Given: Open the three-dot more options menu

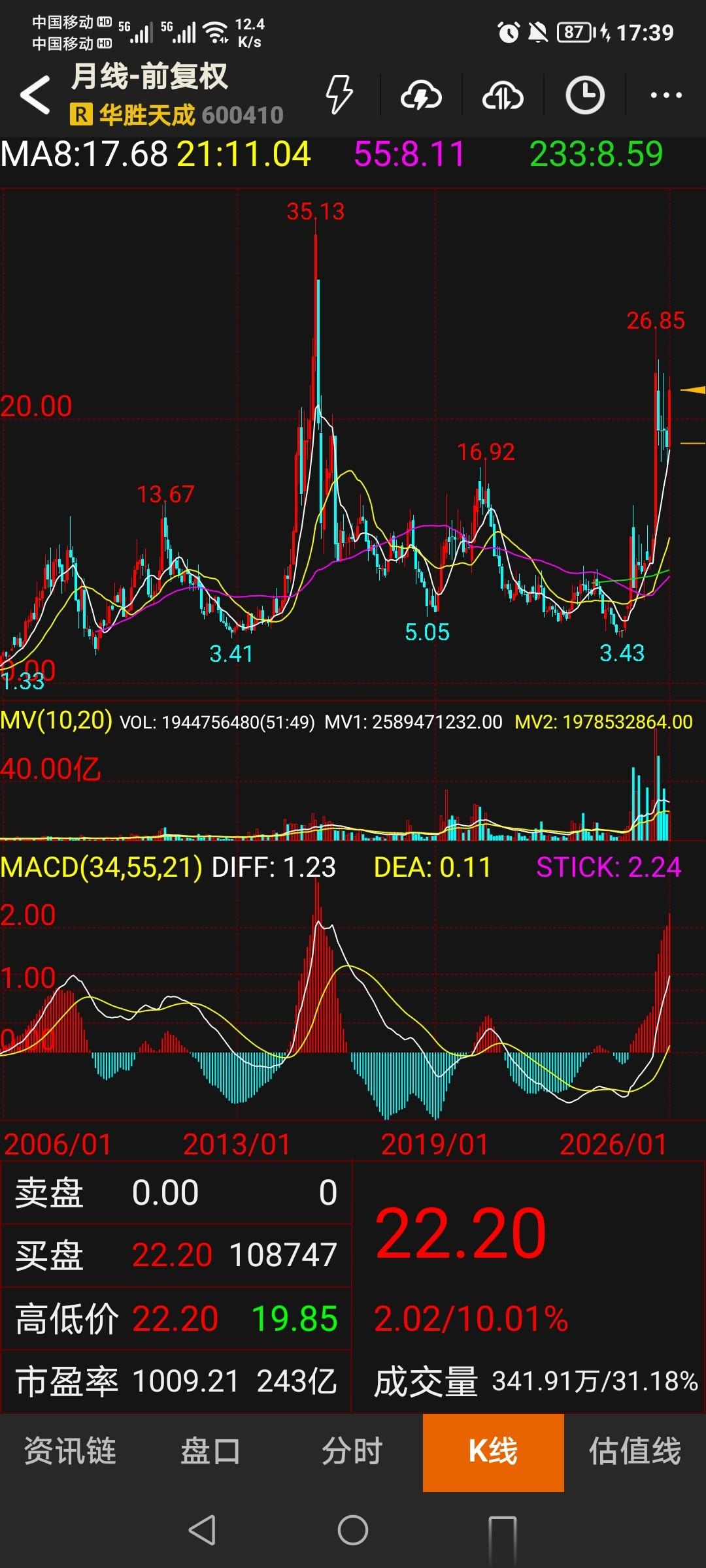Looking at the screenshot, I should [x=666, y=95].
